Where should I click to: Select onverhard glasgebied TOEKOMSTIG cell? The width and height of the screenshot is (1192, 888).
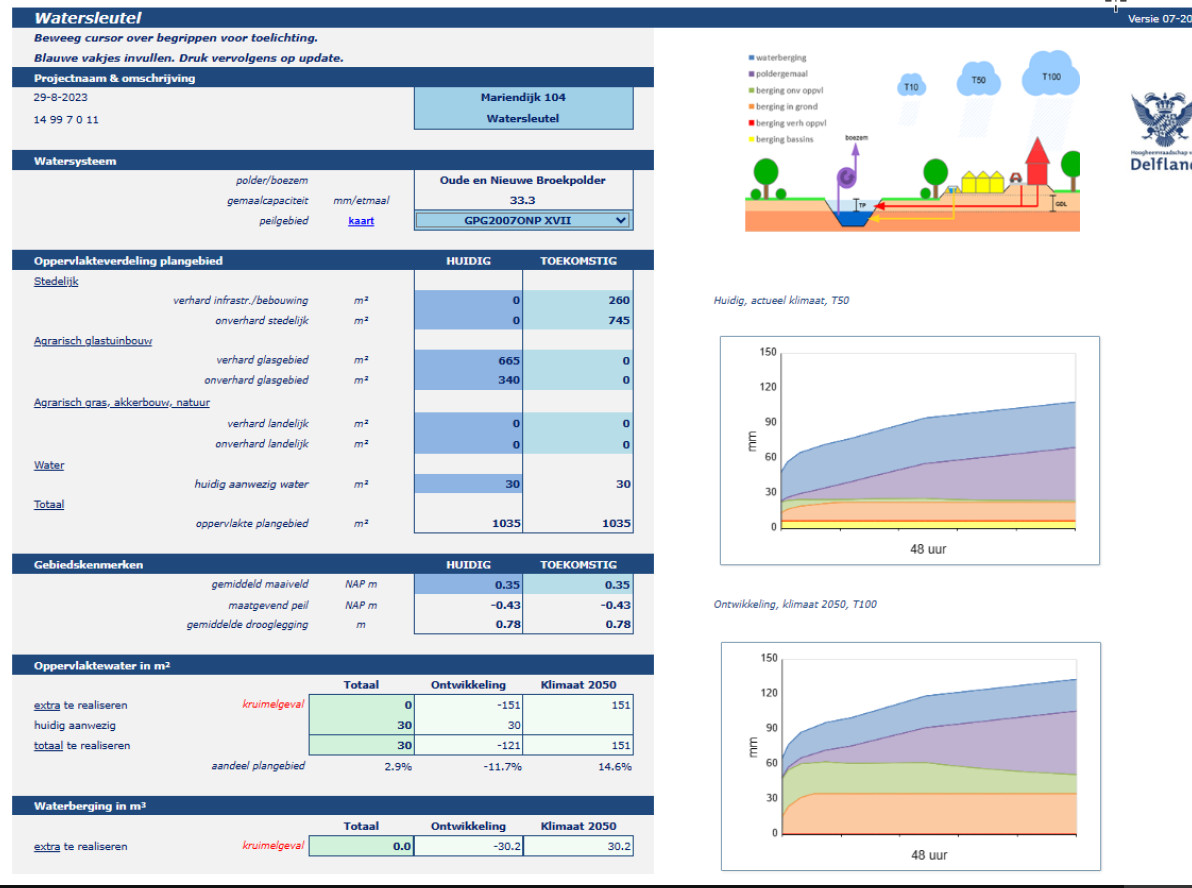coord(578,380)
